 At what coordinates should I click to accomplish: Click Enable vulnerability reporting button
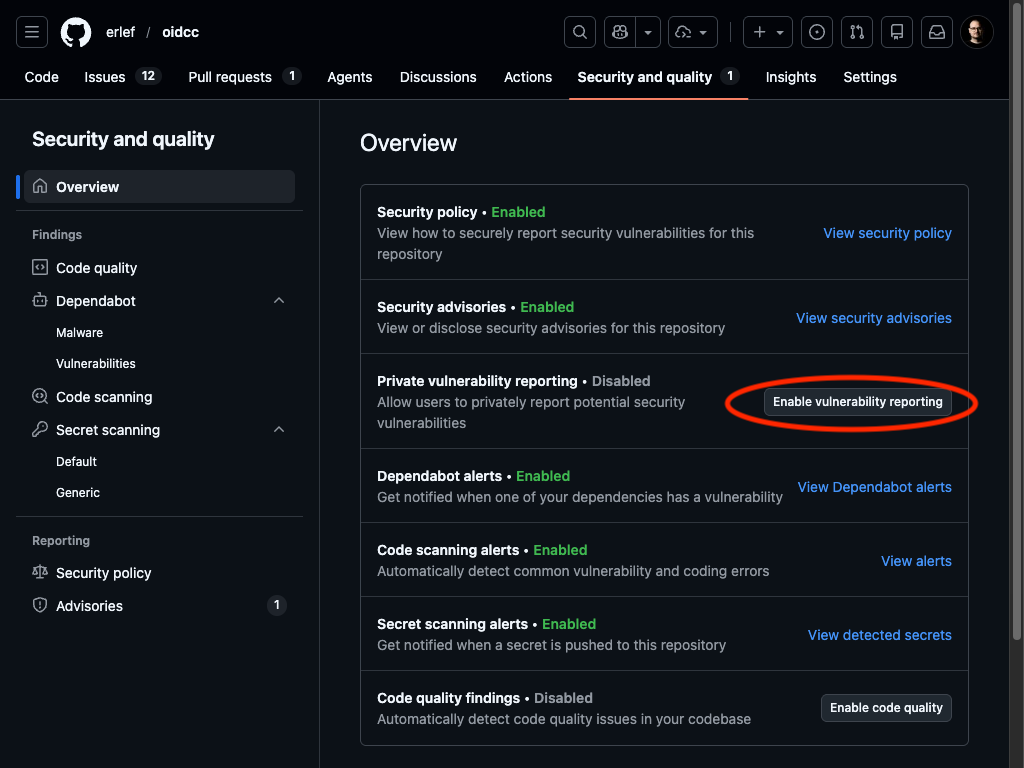pos(857,402)
